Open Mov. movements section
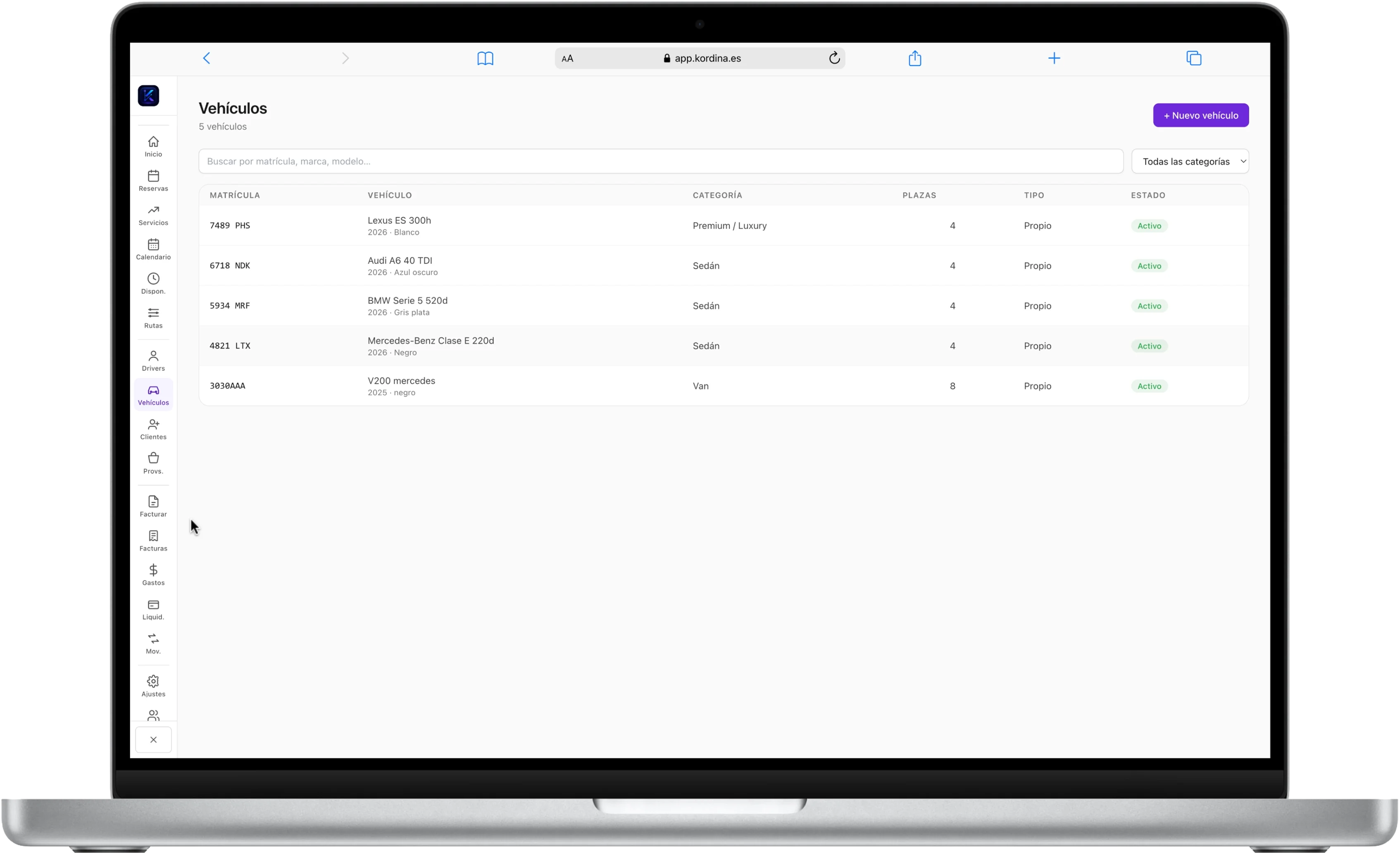The width and height of the screenshot is (1400, 855). tap(153, 643)
